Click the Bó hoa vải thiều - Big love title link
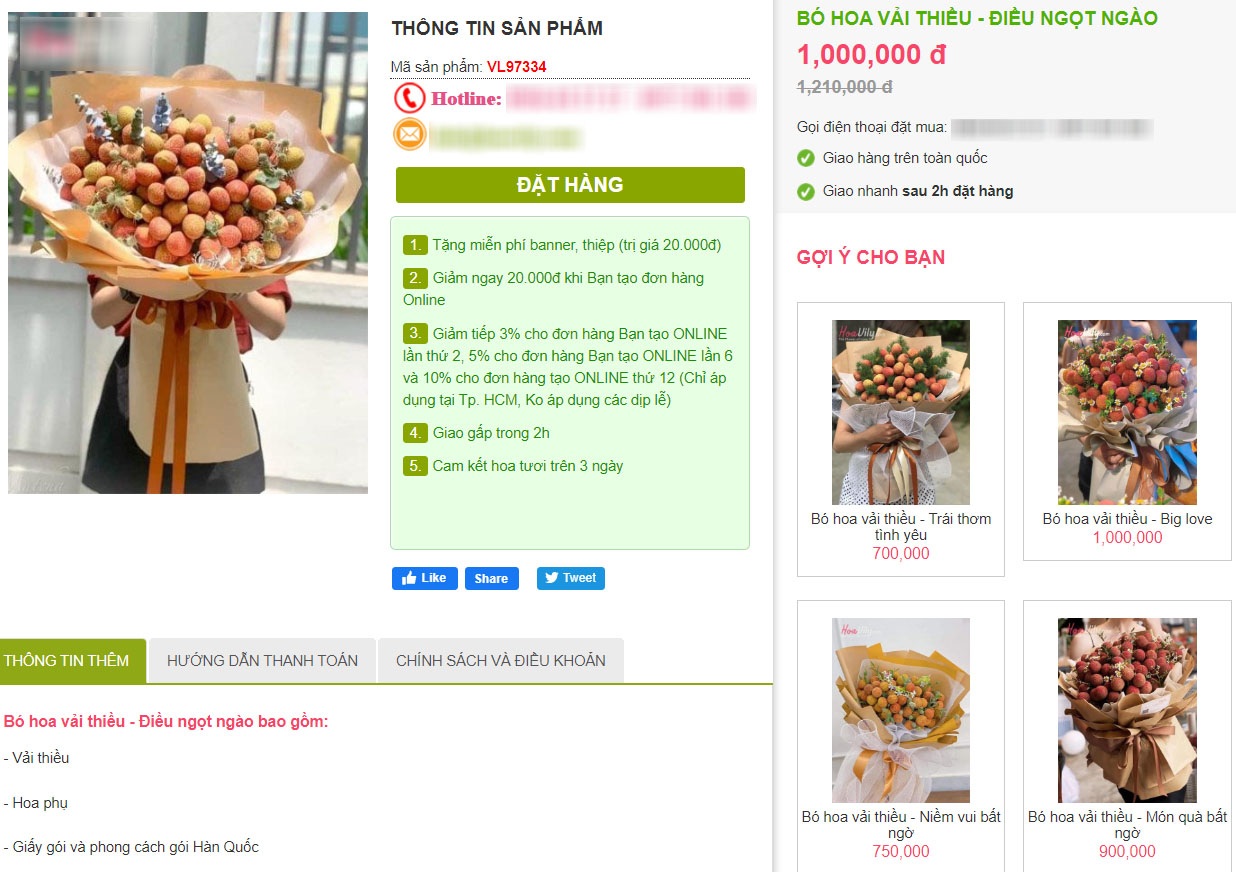 [x=1127, y=519]
